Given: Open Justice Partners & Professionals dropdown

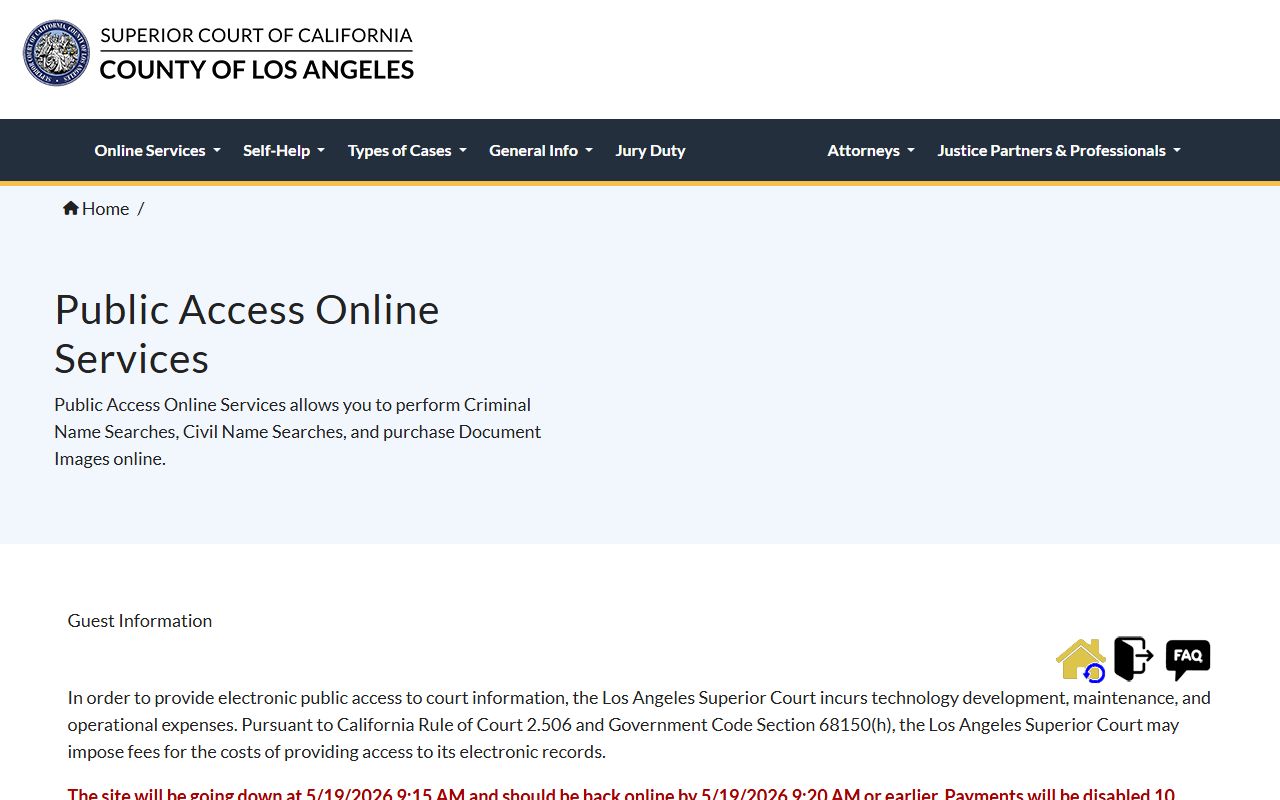Looking at the screenshot, I should click(x=1059, y=150).
